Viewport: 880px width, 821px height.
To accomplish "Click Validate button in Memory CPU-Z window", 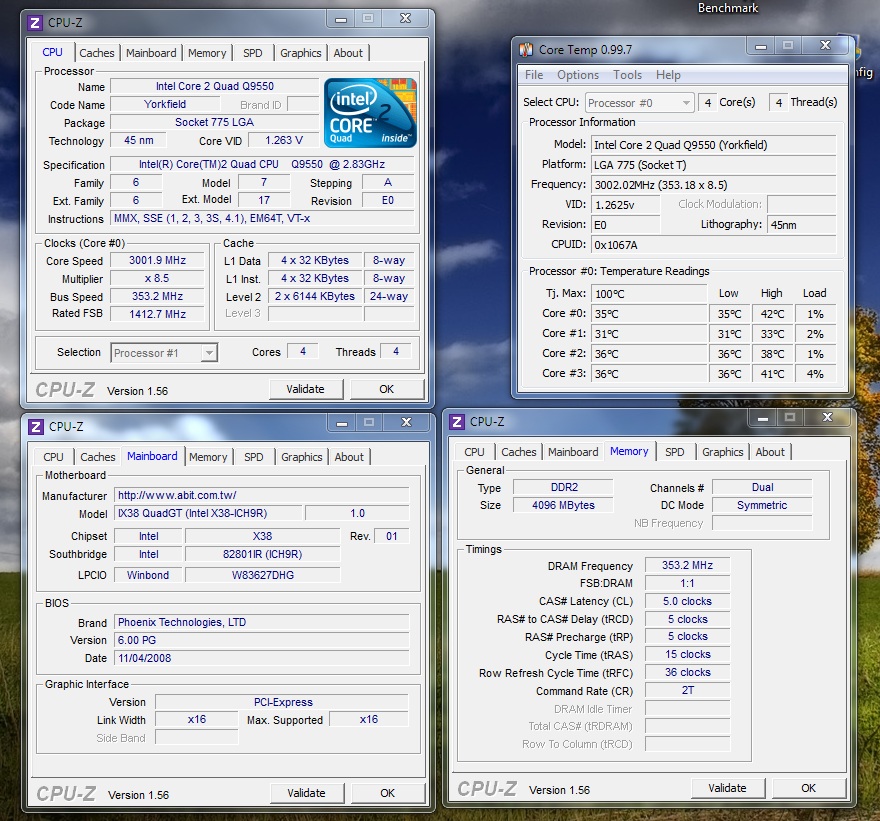I will coord(727,788).
